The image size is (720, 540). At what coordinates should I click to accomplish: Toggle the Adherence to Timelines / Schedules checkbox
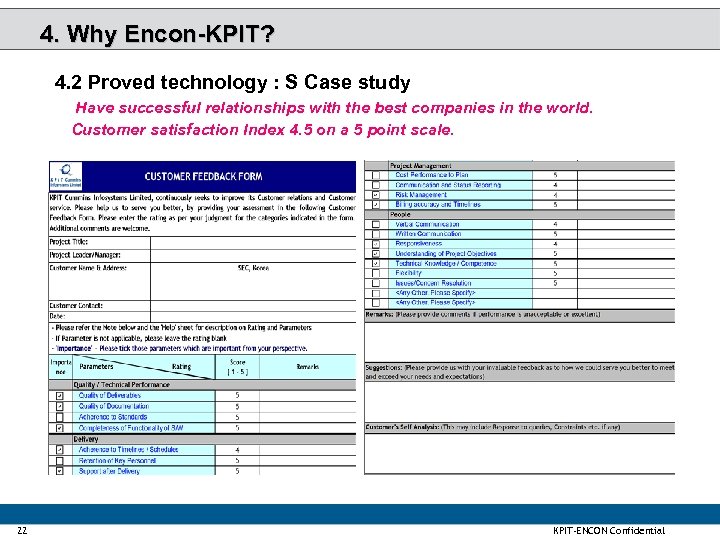pyautogui.click(x=60, y=450)
